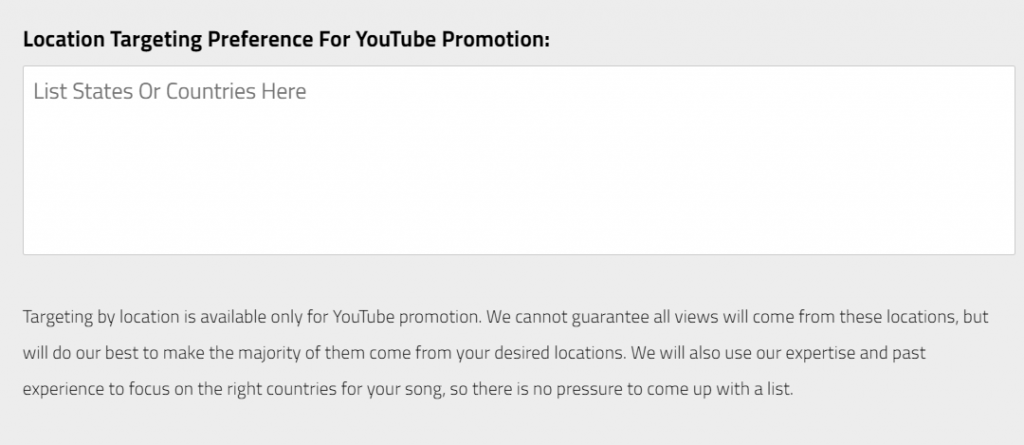
Task: Click the line starting "experience to focus"
Action: (408, 390)
